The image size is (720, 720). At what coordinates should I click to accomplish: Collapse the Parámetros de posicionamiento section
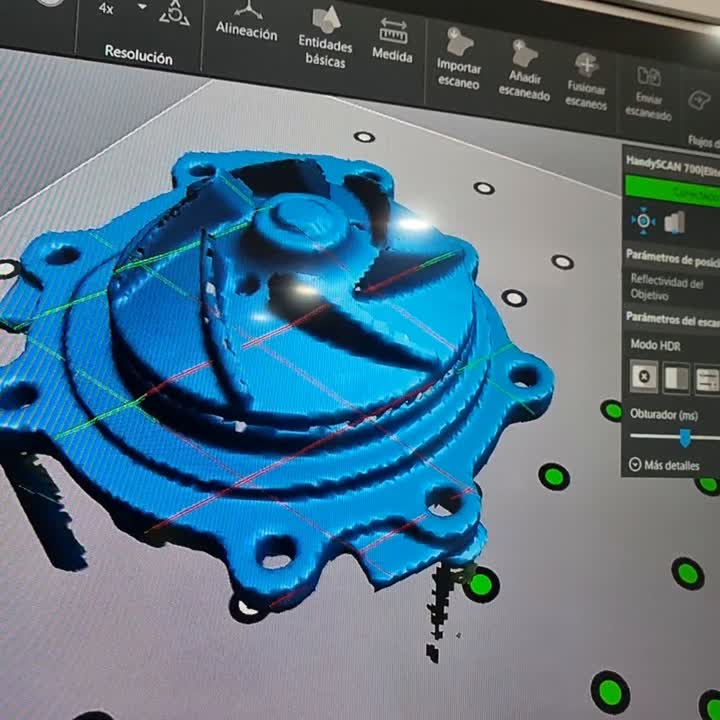click(x=672, y=256)
